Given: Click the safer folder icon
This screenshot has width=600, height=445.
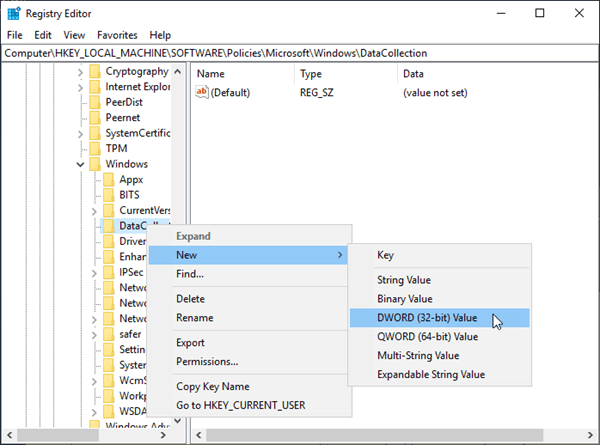Looking at the screenshot, I should (x=109, y=334).
